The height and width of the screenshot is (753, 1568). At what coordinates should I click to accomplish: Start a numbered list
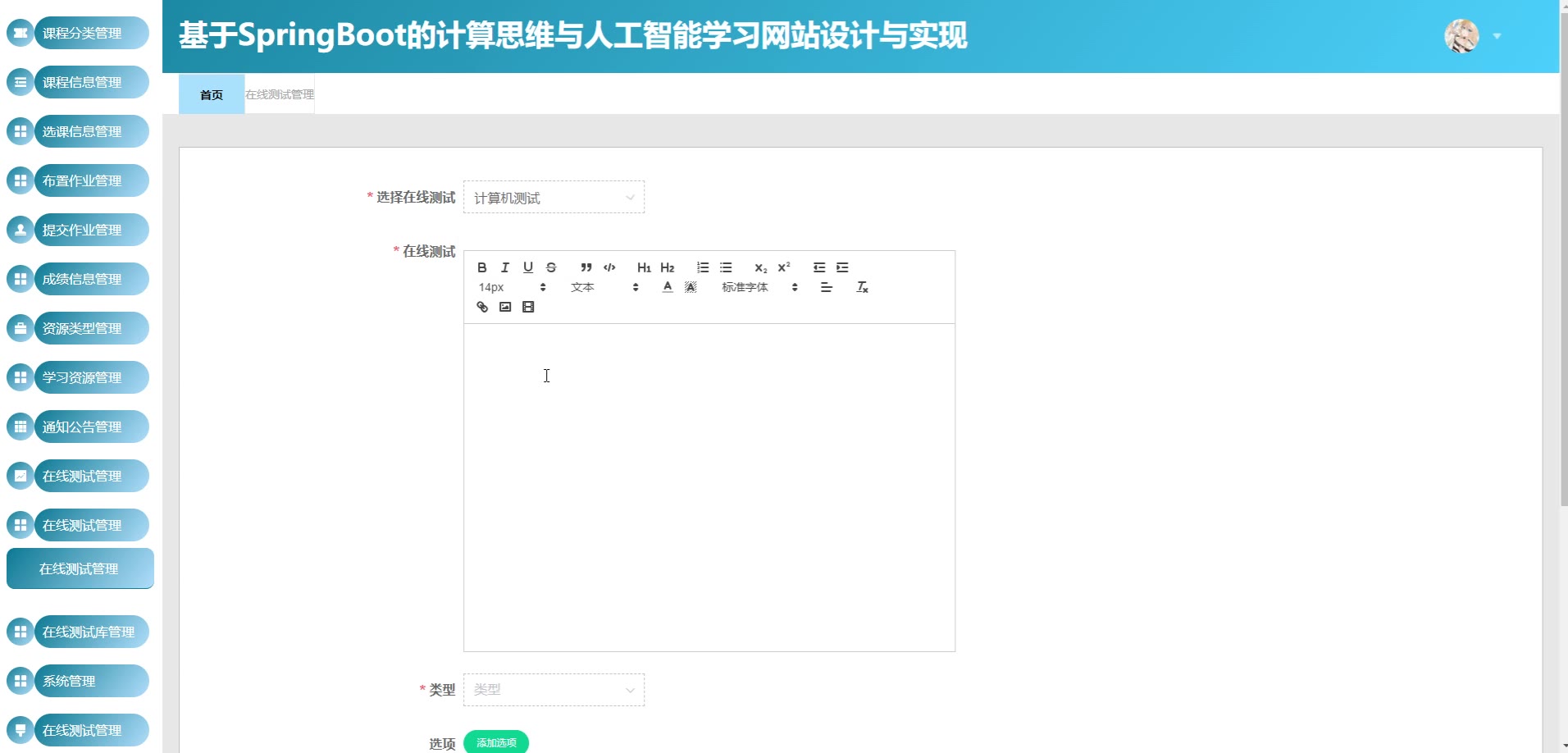pyautogui.click(x=703, y=267)
